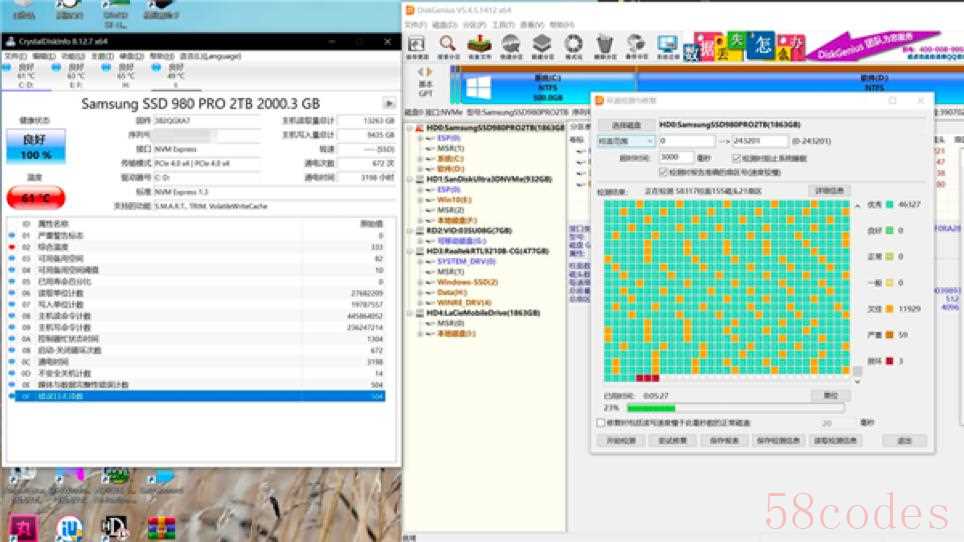This screenshot has width=964, height=542.
Task: Click the 详细信息 button
Action: tap(829, 191)
